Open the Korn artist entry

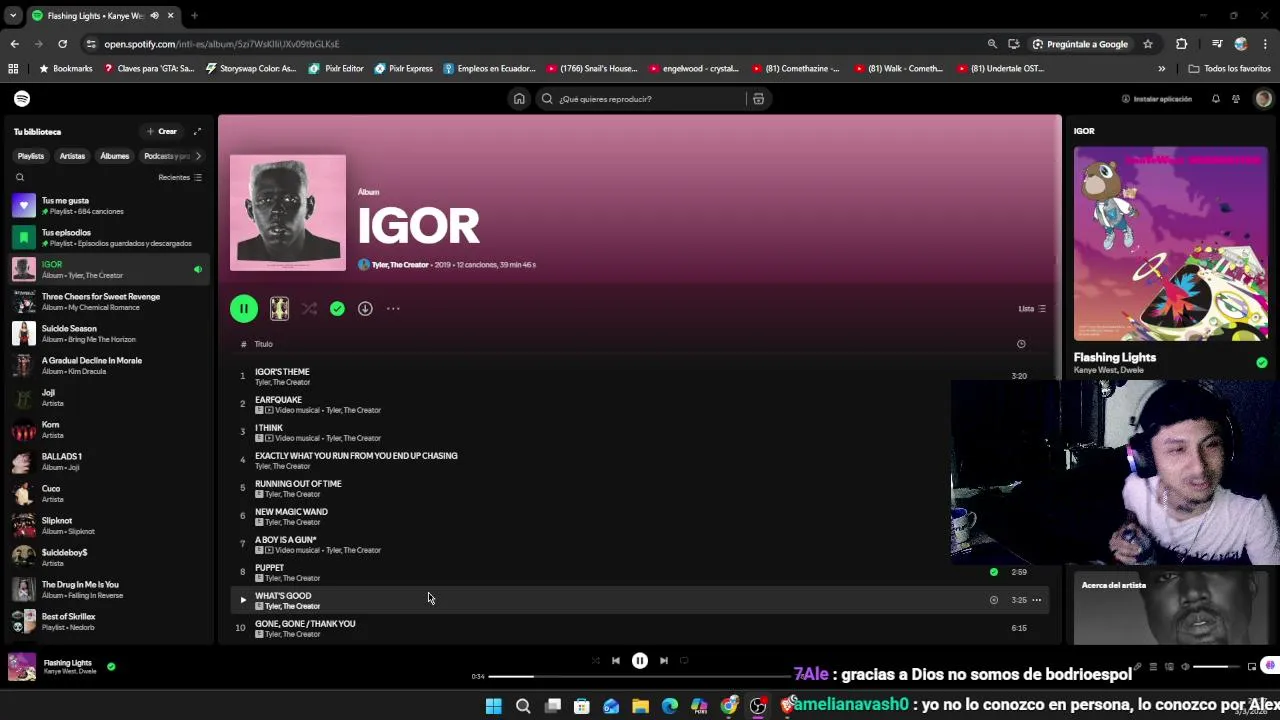(x=108, y=430)
